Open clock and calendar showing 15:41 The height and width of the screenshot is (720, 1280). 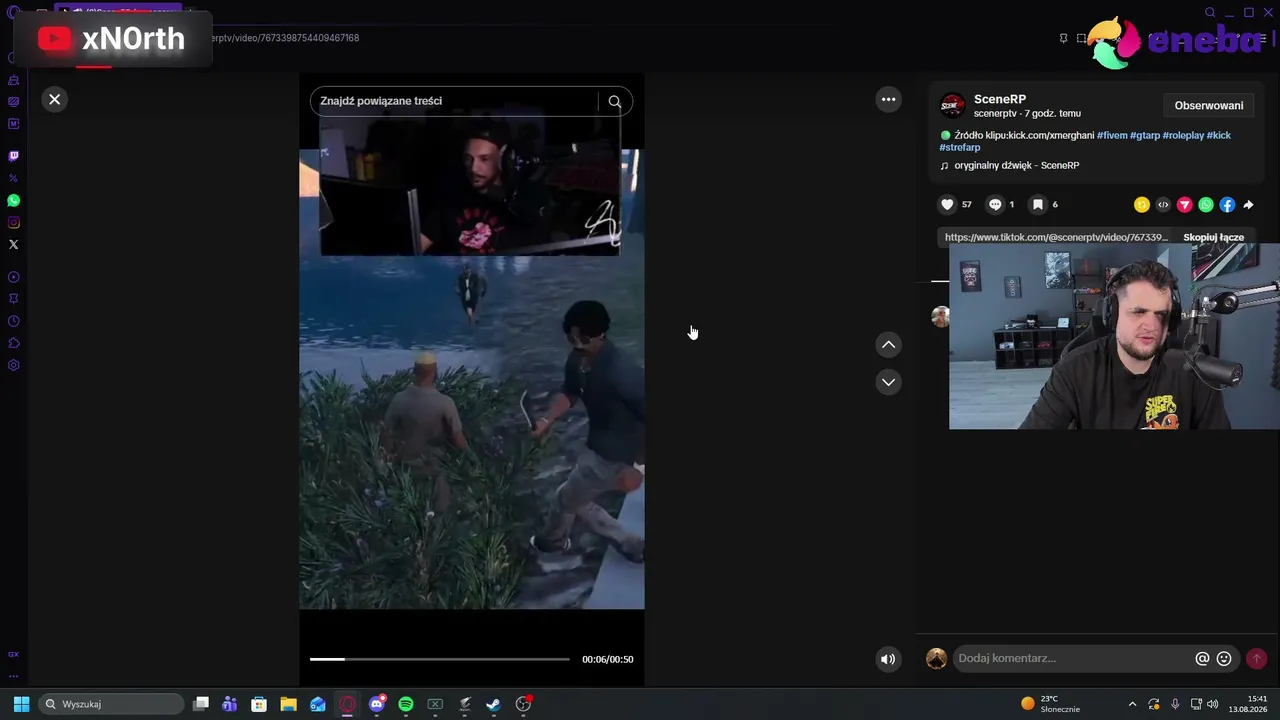click(1250, 704)
